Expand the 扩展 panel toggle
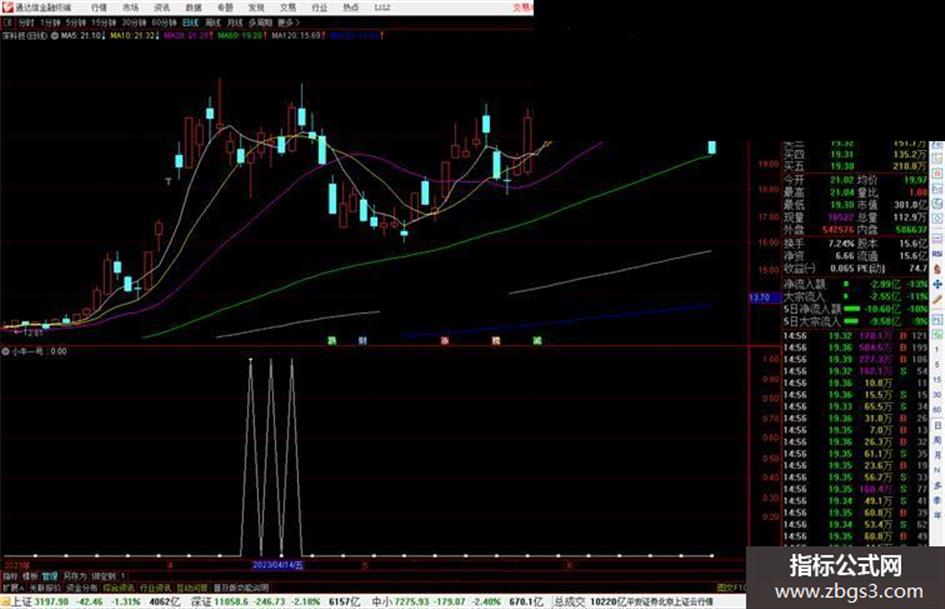Viewport: 945px width, 609px height. point(13,587)
